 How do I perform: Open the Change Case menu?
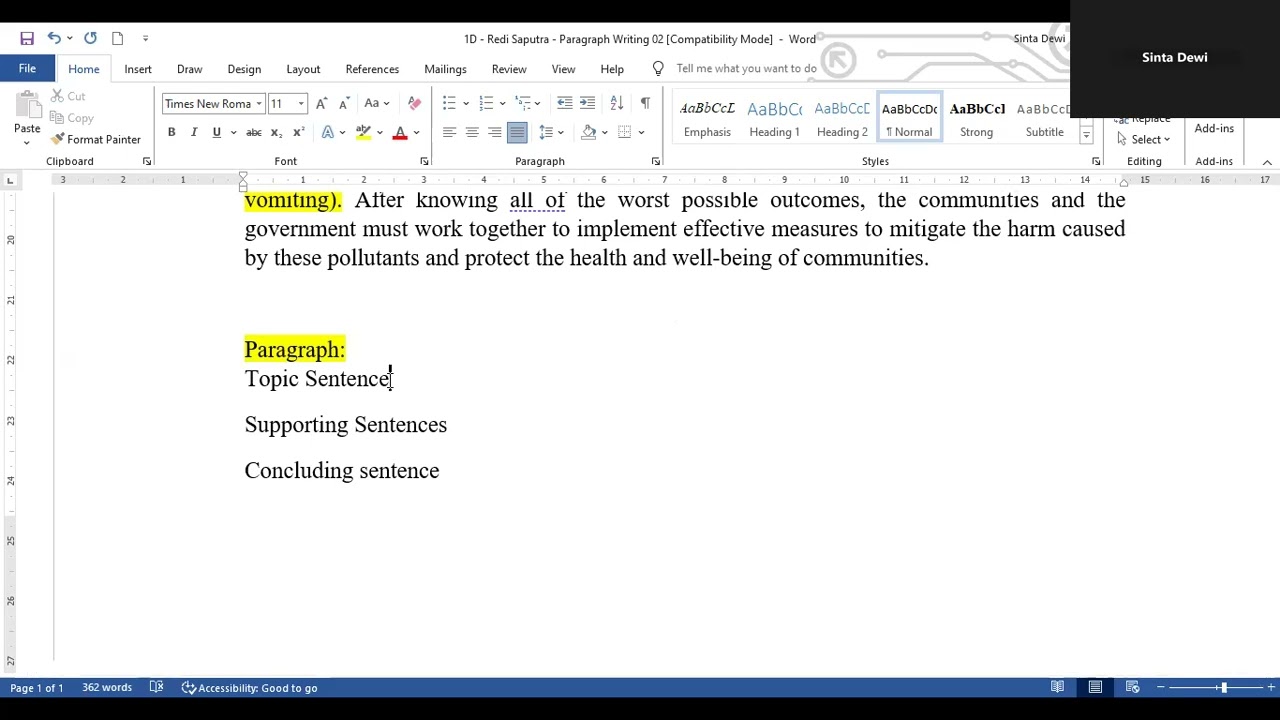[x=376, y=104]
